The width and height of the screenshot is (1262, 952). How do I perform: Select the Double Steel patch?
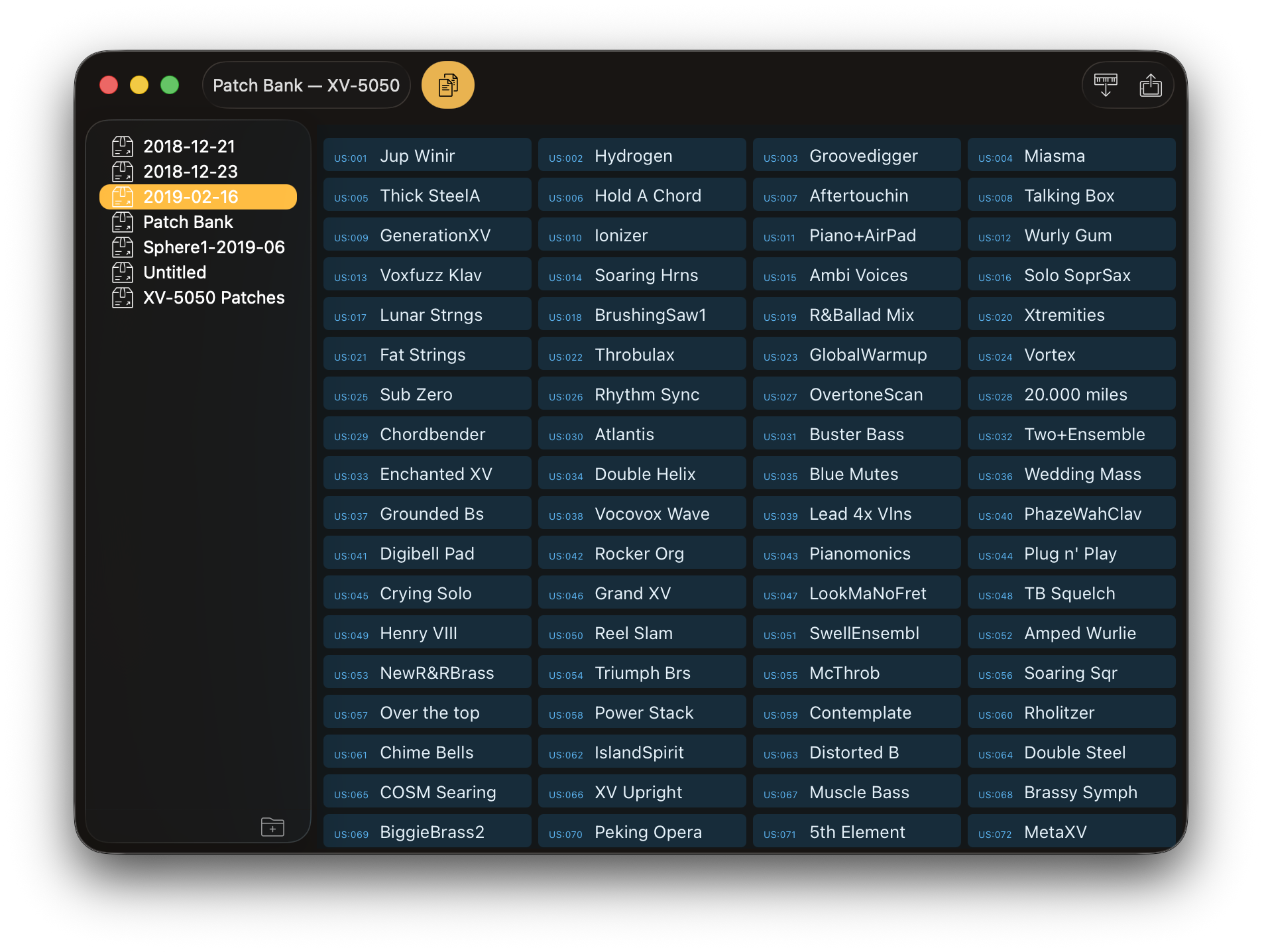pos(1072,752)
